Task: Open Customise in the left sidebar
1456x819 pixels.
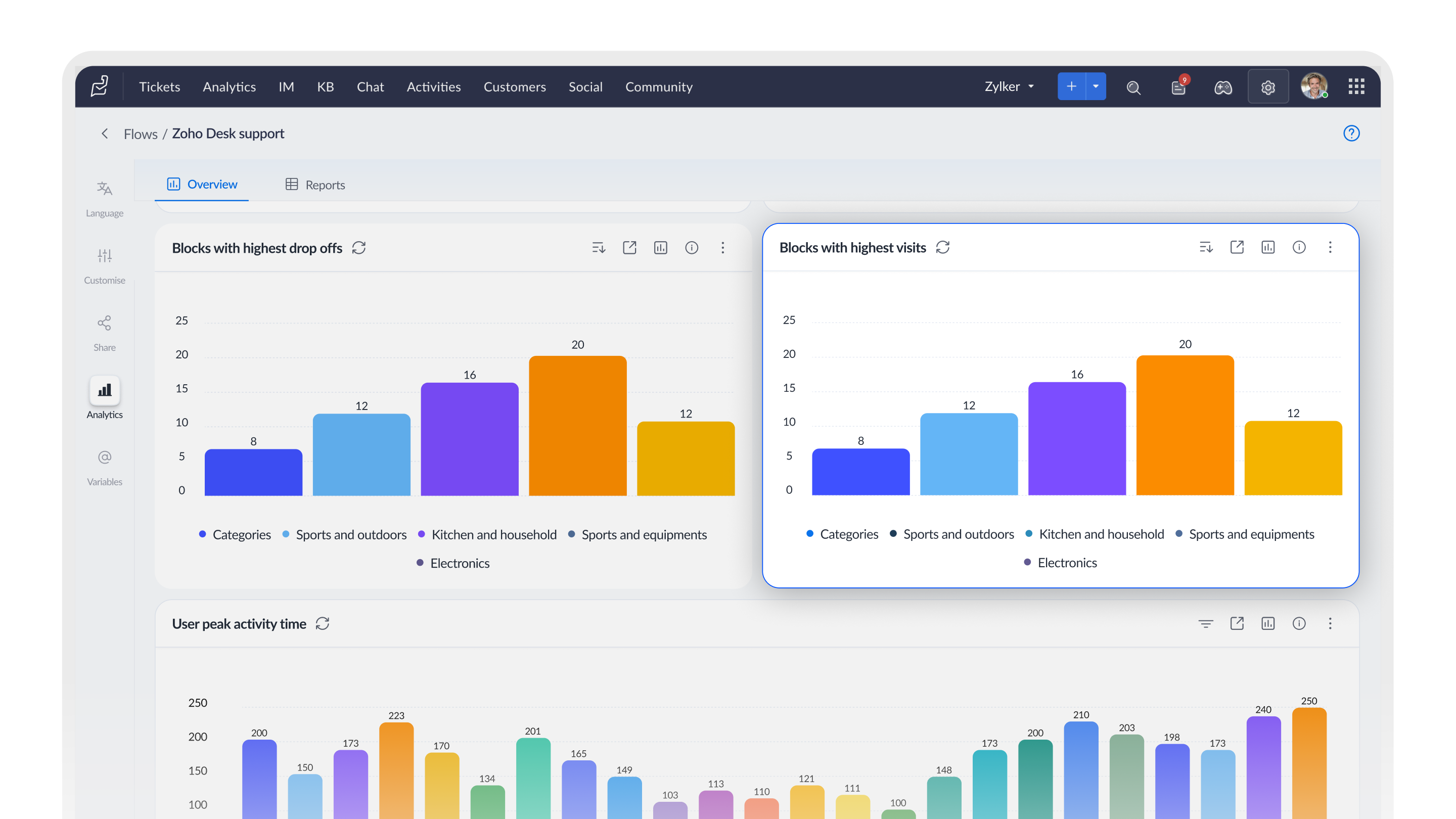Action: [105, 265]
